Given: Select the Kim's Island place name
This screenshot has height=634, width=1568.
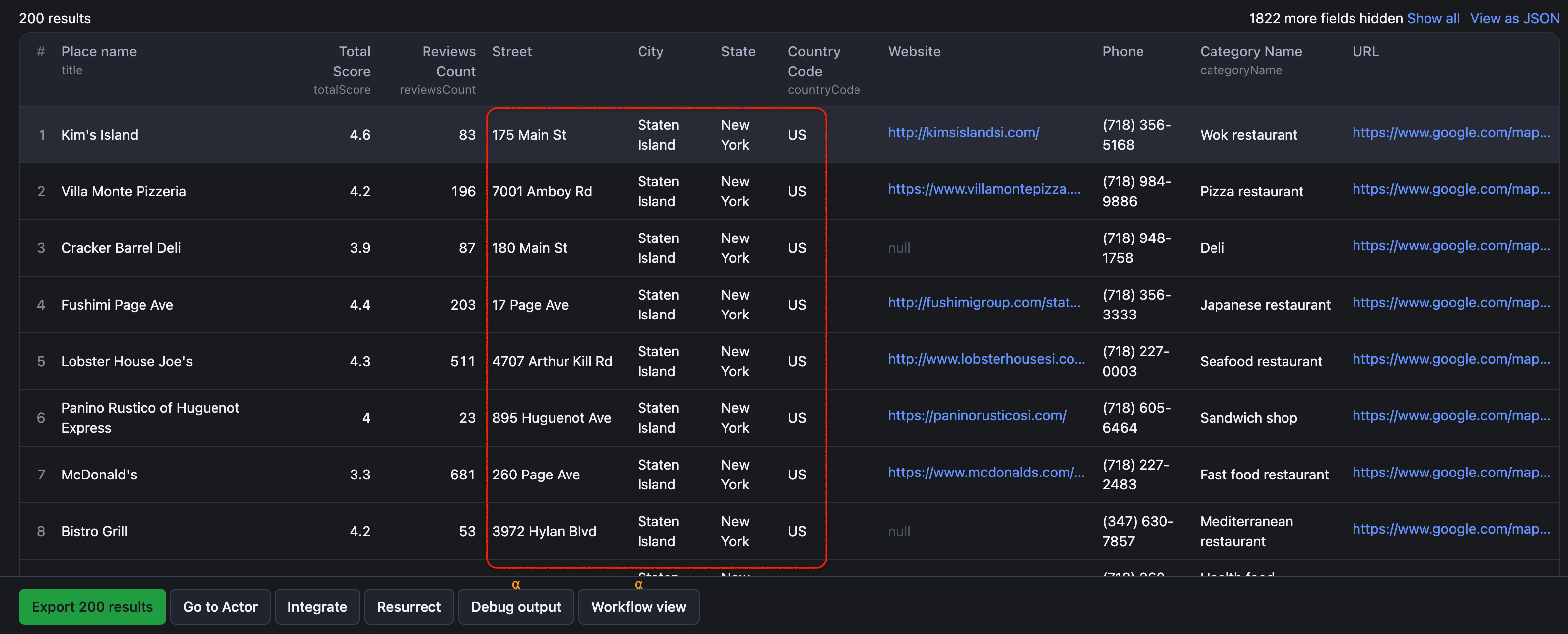Looking at the screenshot, I should pos(99,135).
